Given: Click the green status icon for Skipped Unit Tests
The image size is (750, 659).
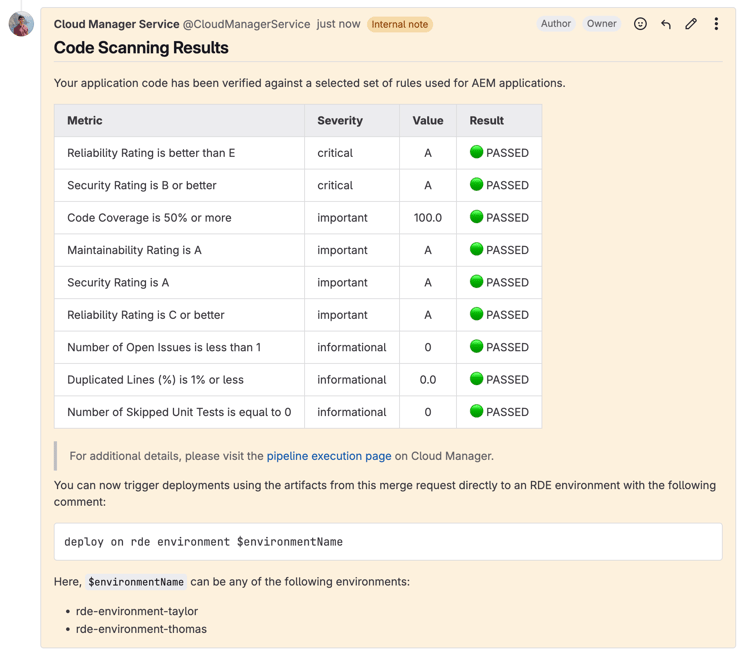Looking at the screenshot, I should coord(477,411).
